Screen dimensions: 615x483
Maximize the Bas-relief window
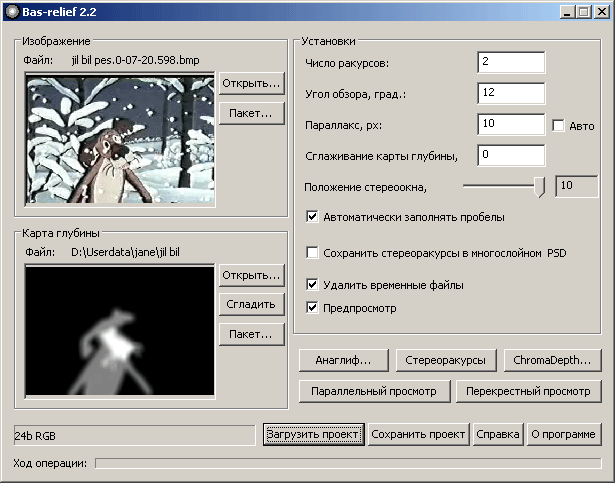coord(583,12)
